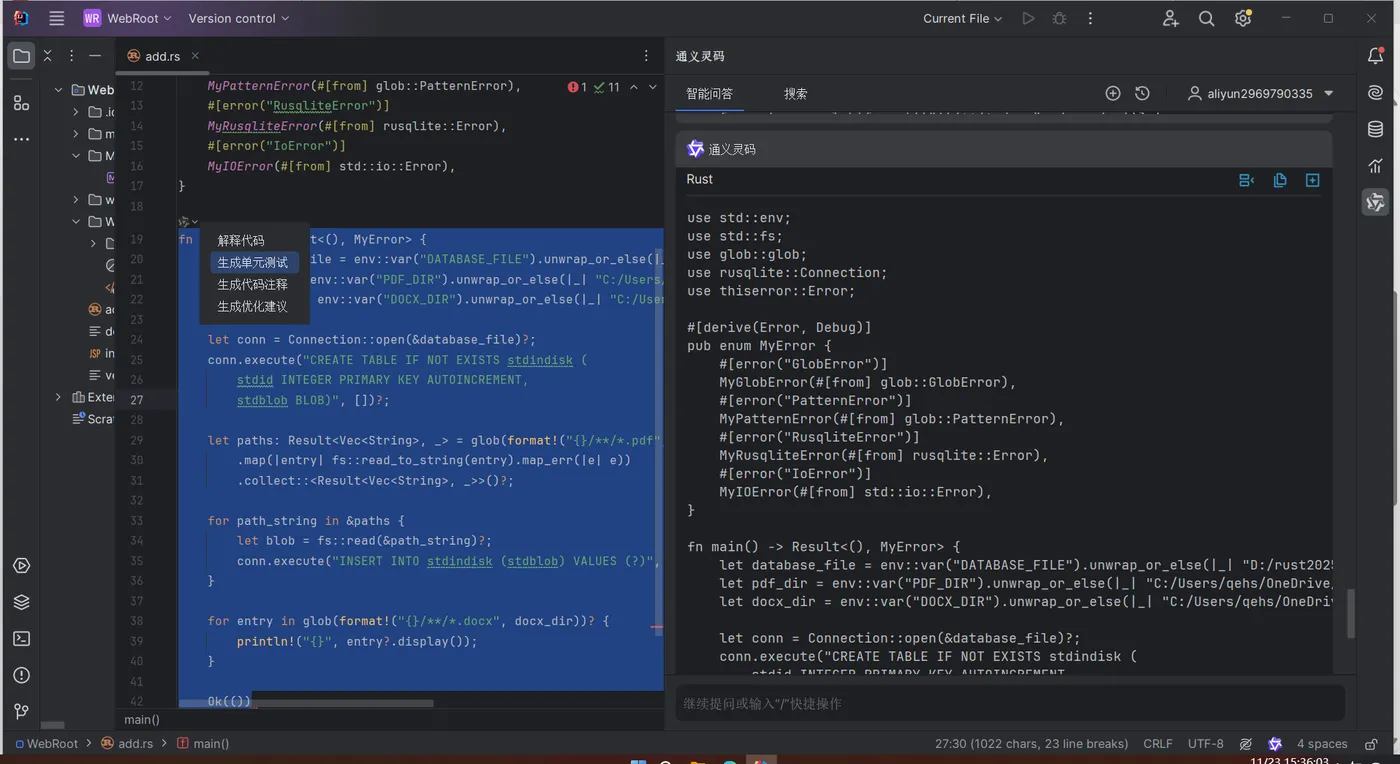Screen dimensions: 1400x764
Task: Click the WebRoot breadcrumb in navigation bar
Action: (45, 744)
